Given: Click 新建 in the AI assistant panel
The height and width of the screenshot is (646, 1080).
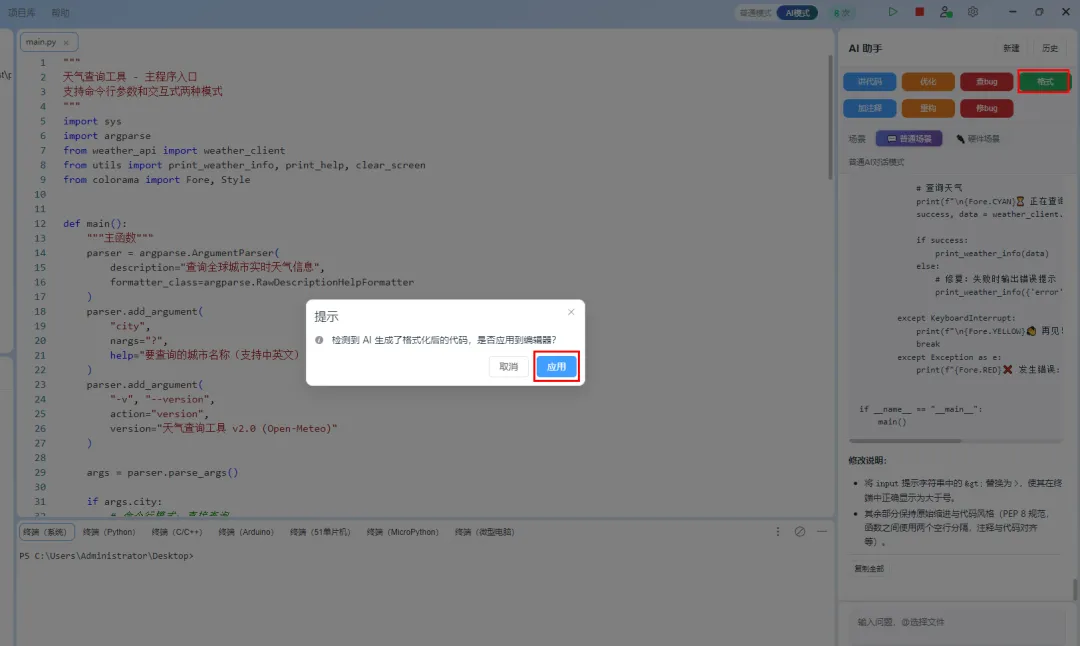Looking at the screenshot, I should click(1011, 48).
